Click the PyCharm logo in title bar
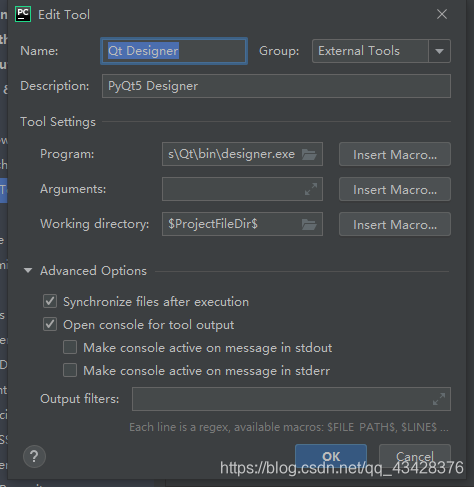The width and height of the screenshot is (474, 487). [23, 14]
